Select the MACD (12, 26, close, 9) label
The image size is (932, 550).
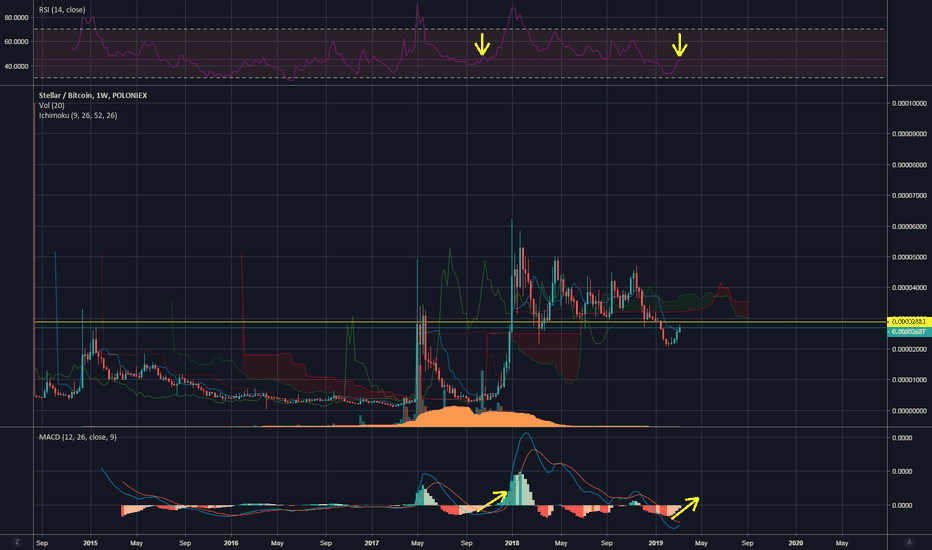pos(78,437)
